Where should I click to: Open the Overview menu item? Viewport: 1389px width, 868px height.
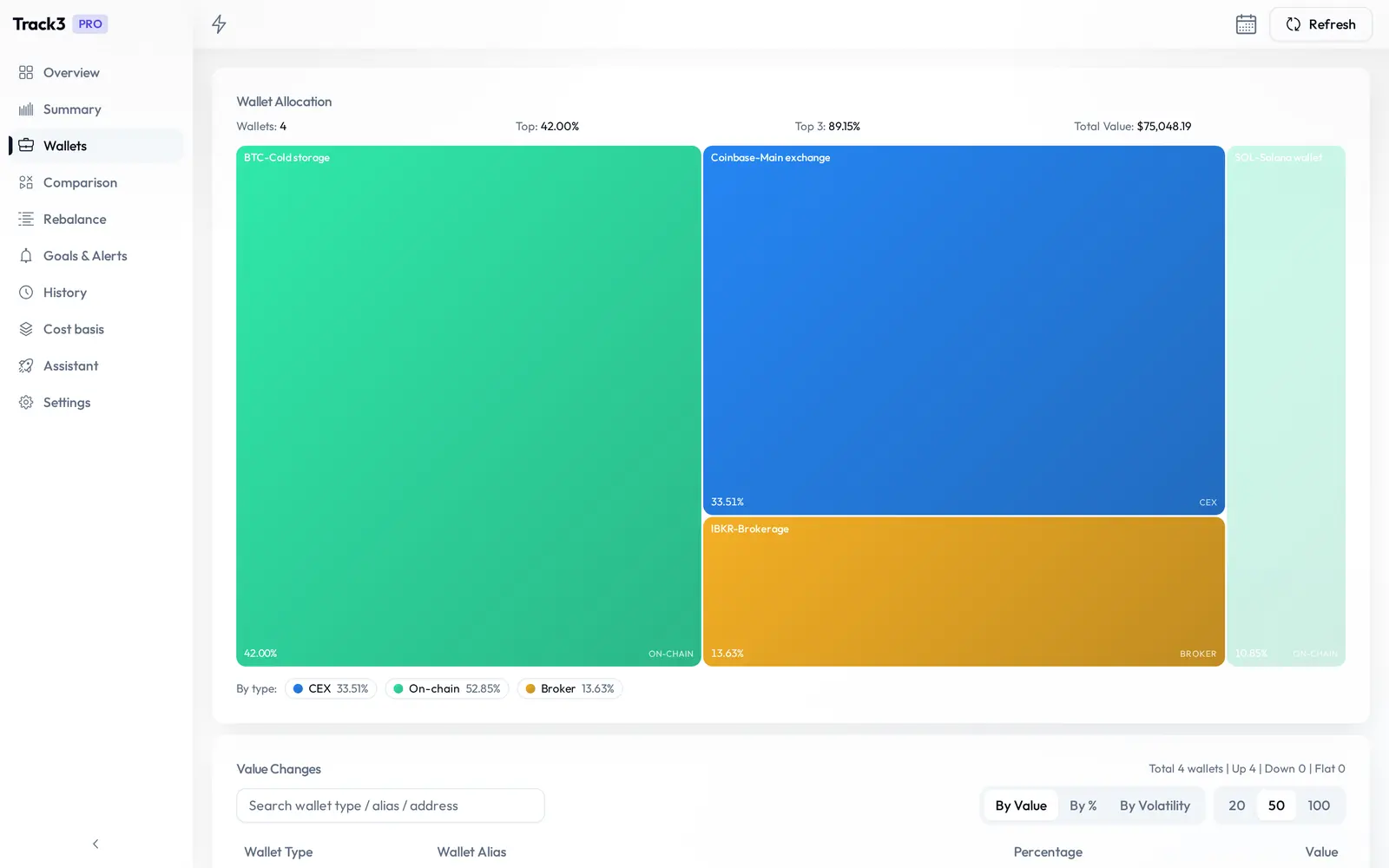pyautogui.click(x=96, y=73)
